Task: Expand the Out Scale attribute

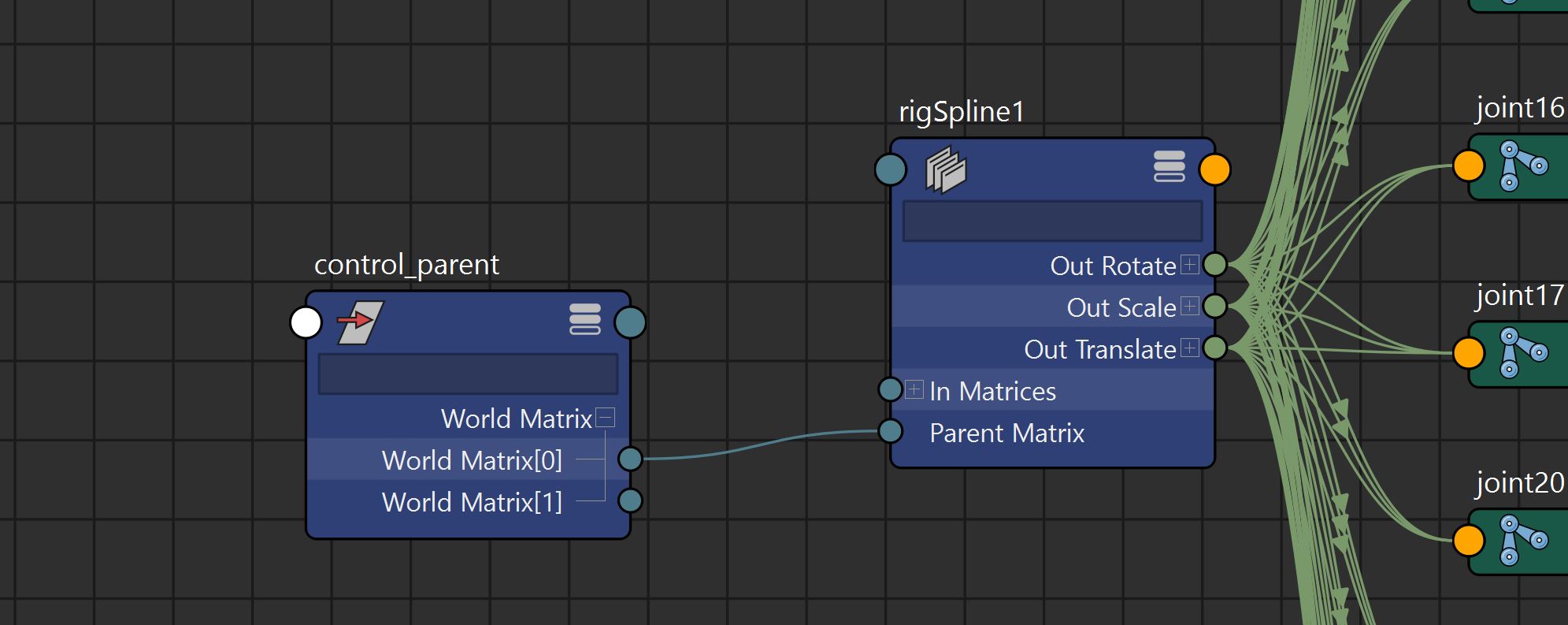Action: [x=1190, y=306]
